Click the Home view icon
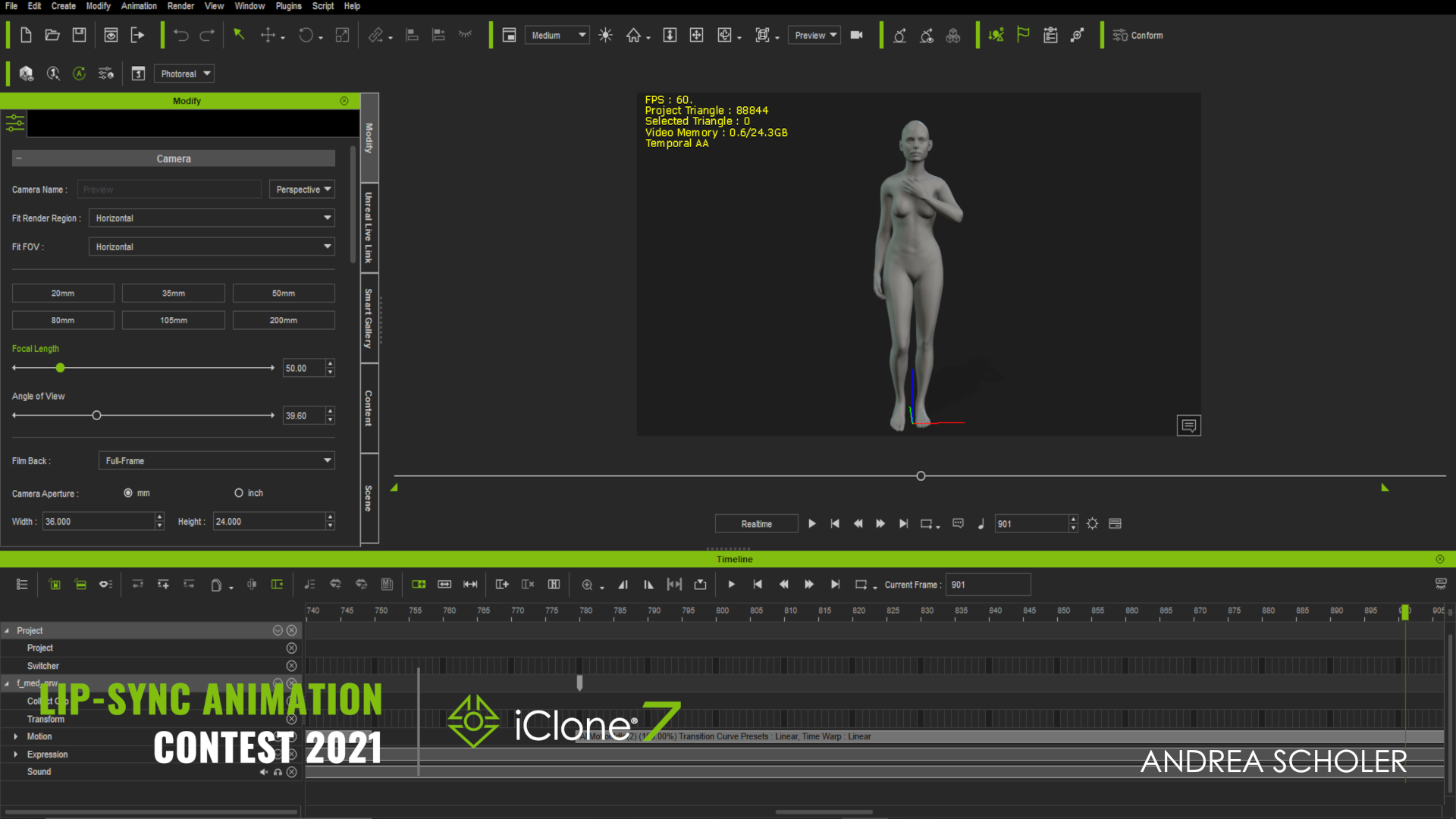The height and width of the screenshot is (819, 1456). (x=633, y=35)
